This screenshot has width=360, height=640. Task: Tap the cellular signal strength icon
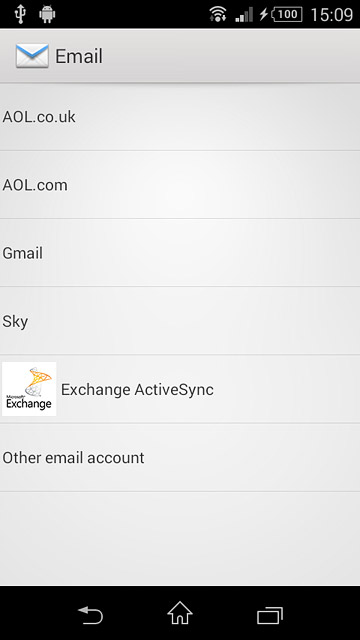pyautogui.click(x=244, y=14)
